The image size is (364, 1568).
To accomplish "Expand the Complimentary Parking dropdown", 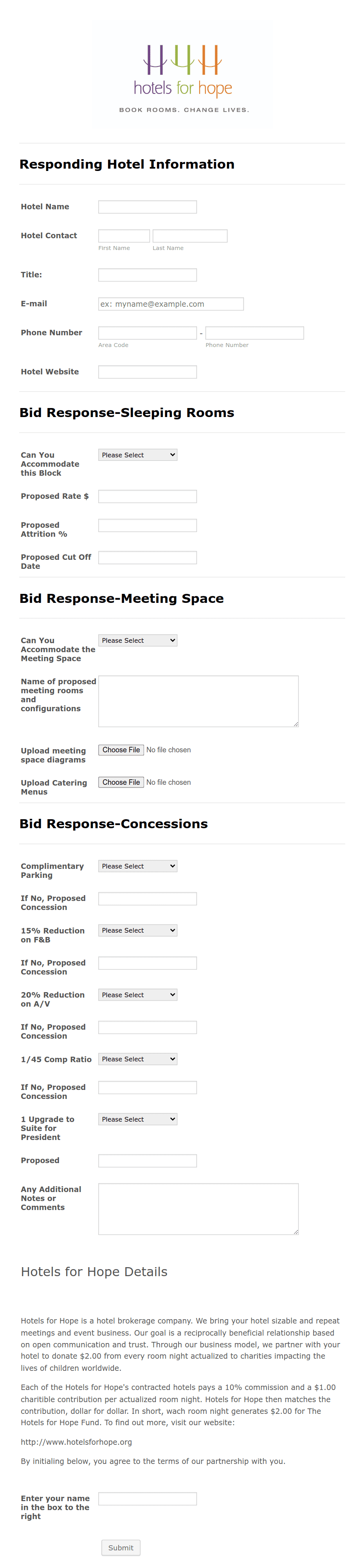I will click(x=137, y=865).
